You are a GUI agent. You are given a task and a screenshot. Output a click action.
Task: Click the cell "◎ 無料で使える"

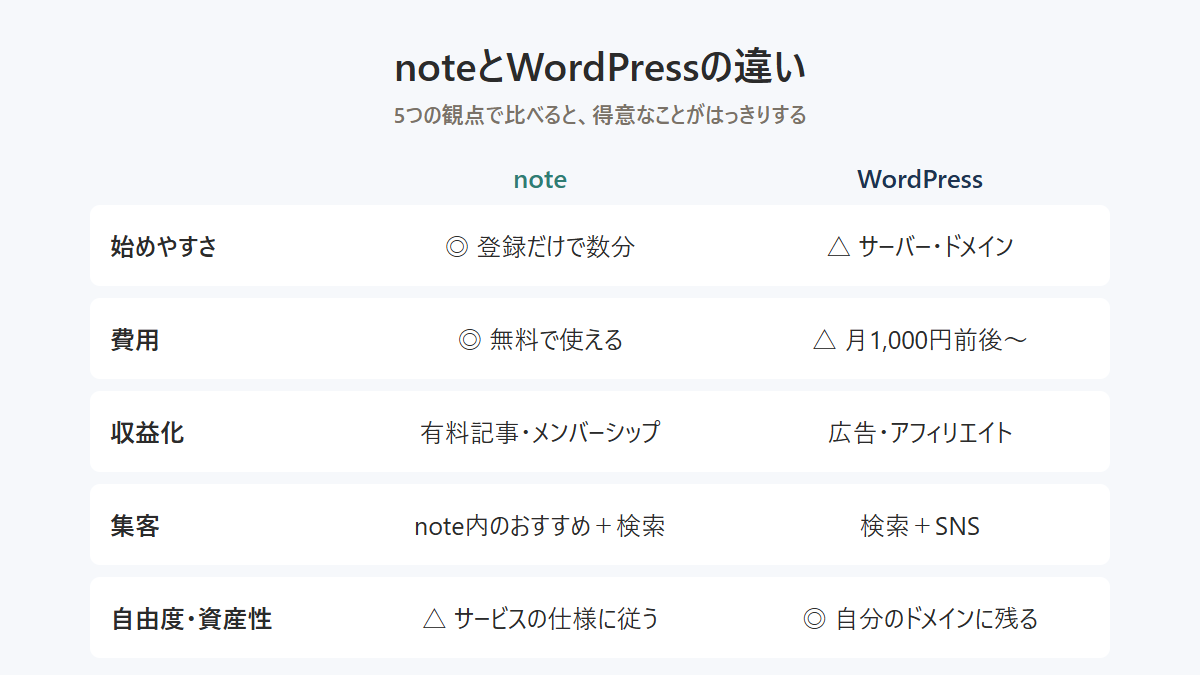[540, 339]
